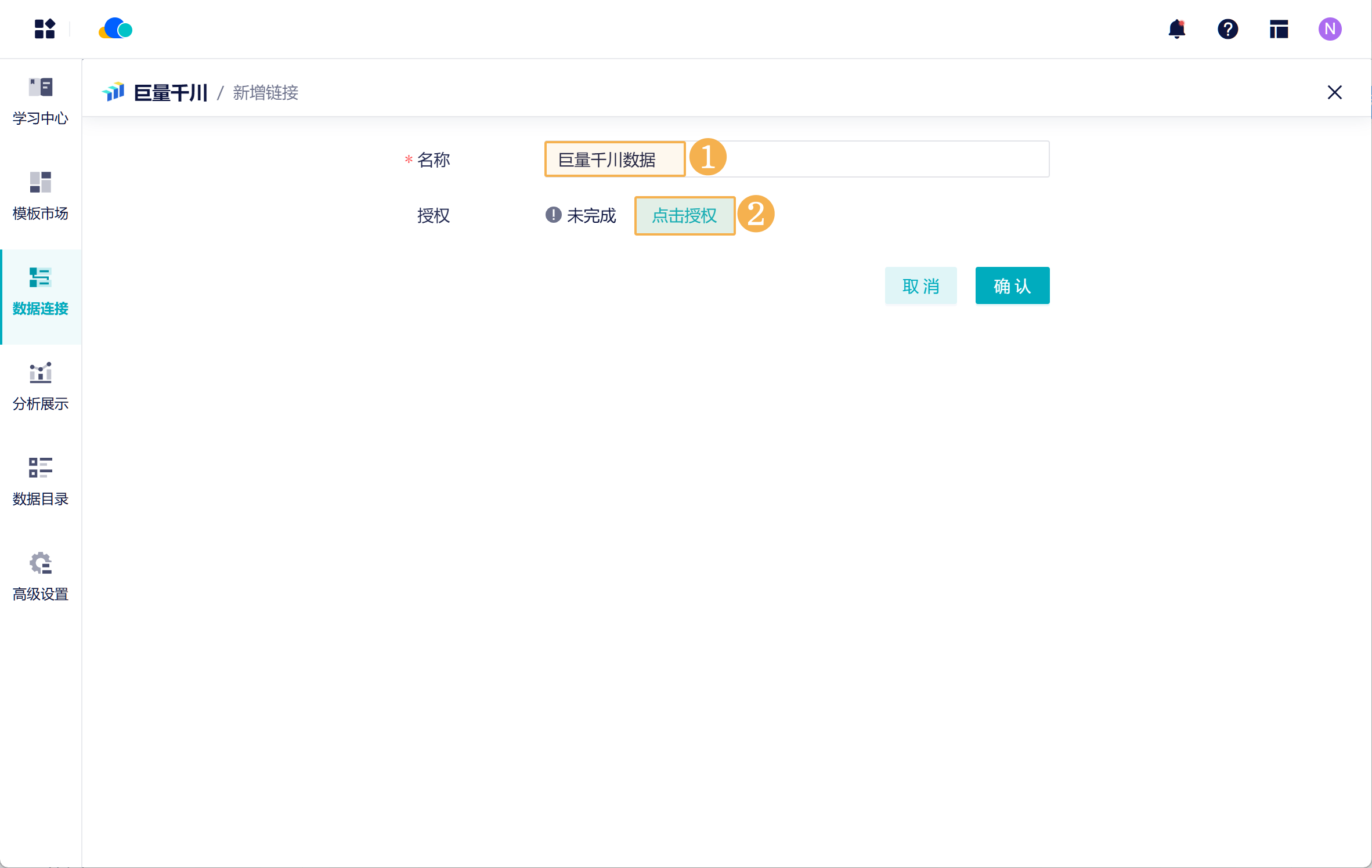
Task: Open notifications bell
Action: (x=1176, y=29)
